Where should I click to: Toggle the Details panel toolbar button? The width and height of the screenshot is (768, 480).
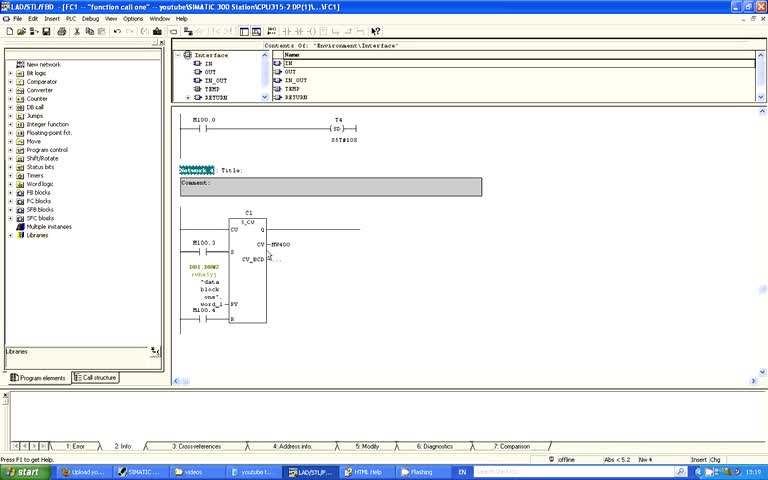click(256, 31)
